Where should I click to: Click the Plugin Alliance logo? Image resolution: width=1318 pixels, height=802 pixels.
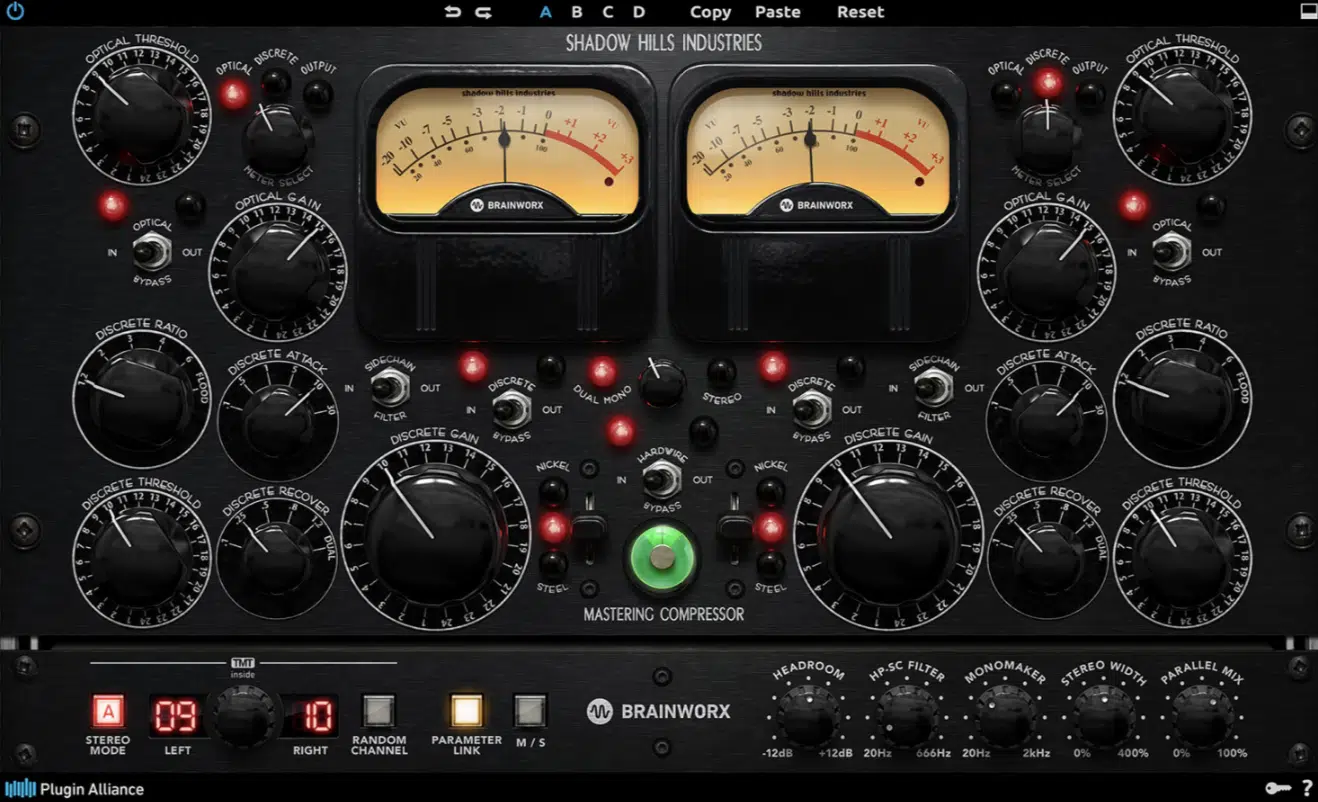[74, 789]
